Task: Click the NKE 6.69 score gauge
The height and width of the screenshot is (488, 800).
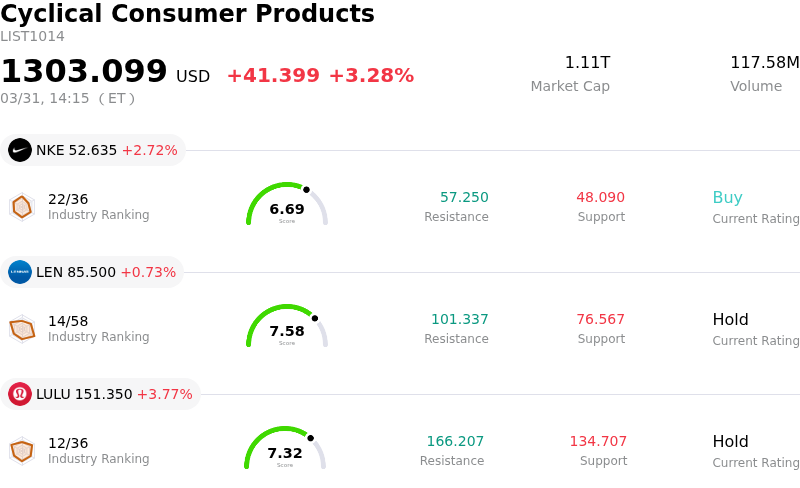Action: 287,205
